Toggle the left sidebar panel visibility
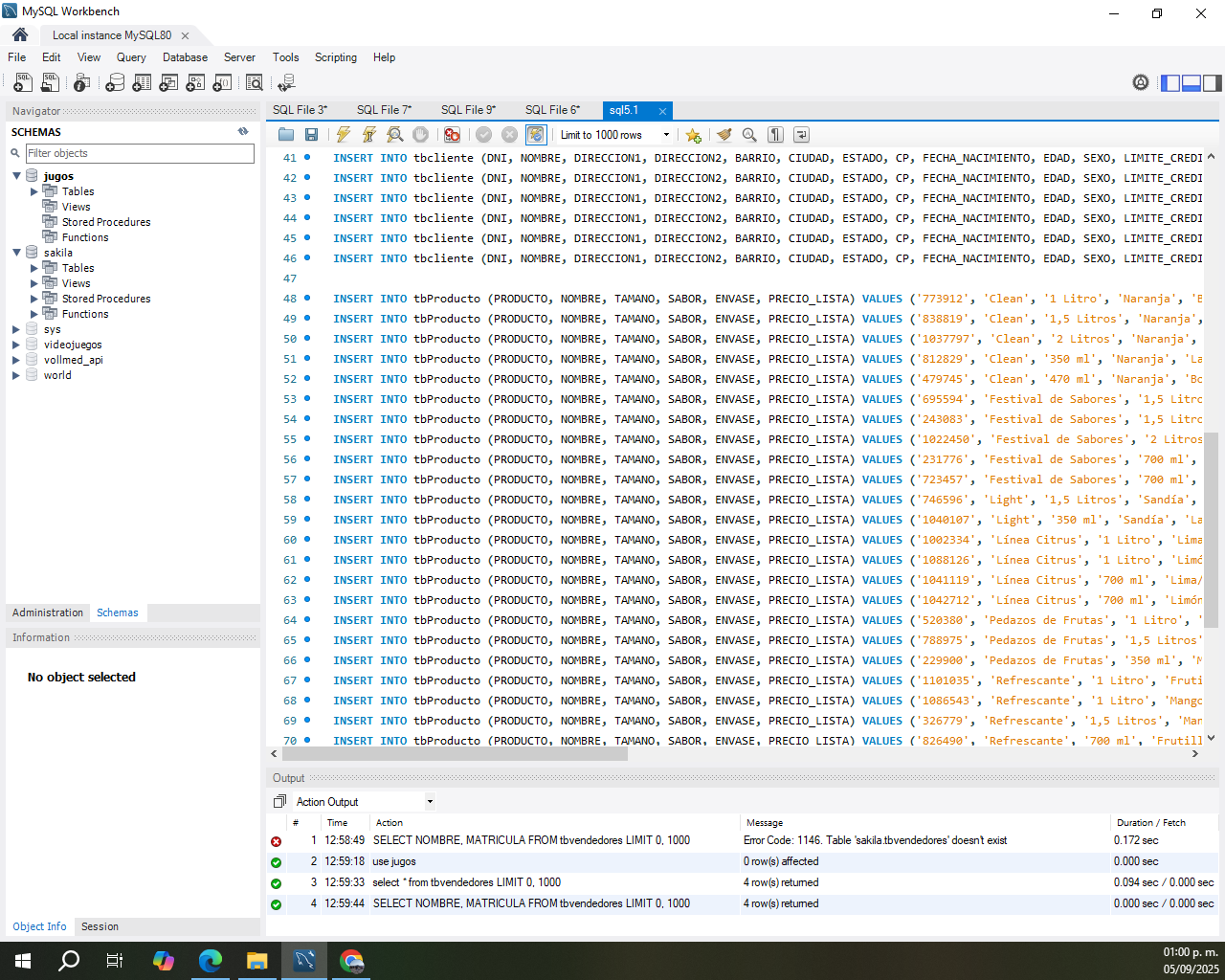This screenshot has width=1225, height=980. [1170, 83]
